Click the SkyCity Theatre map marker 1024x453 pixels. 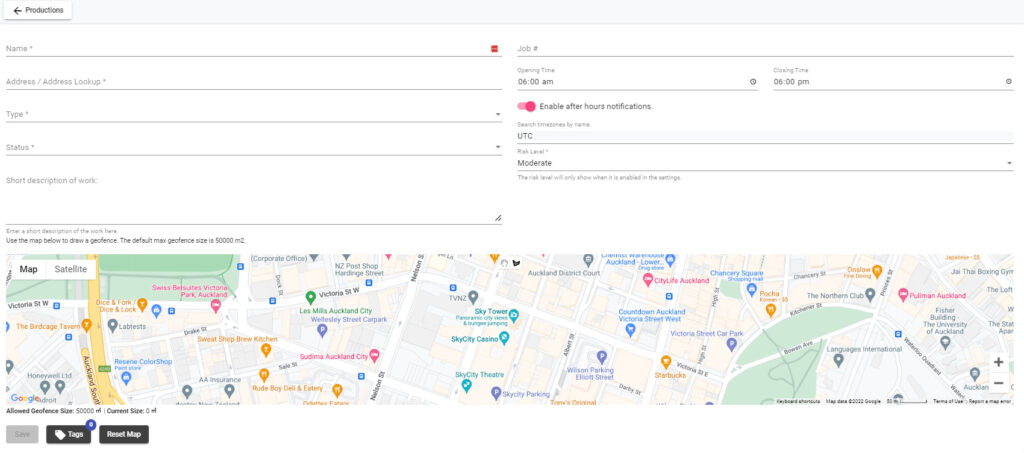pos(466,385)
